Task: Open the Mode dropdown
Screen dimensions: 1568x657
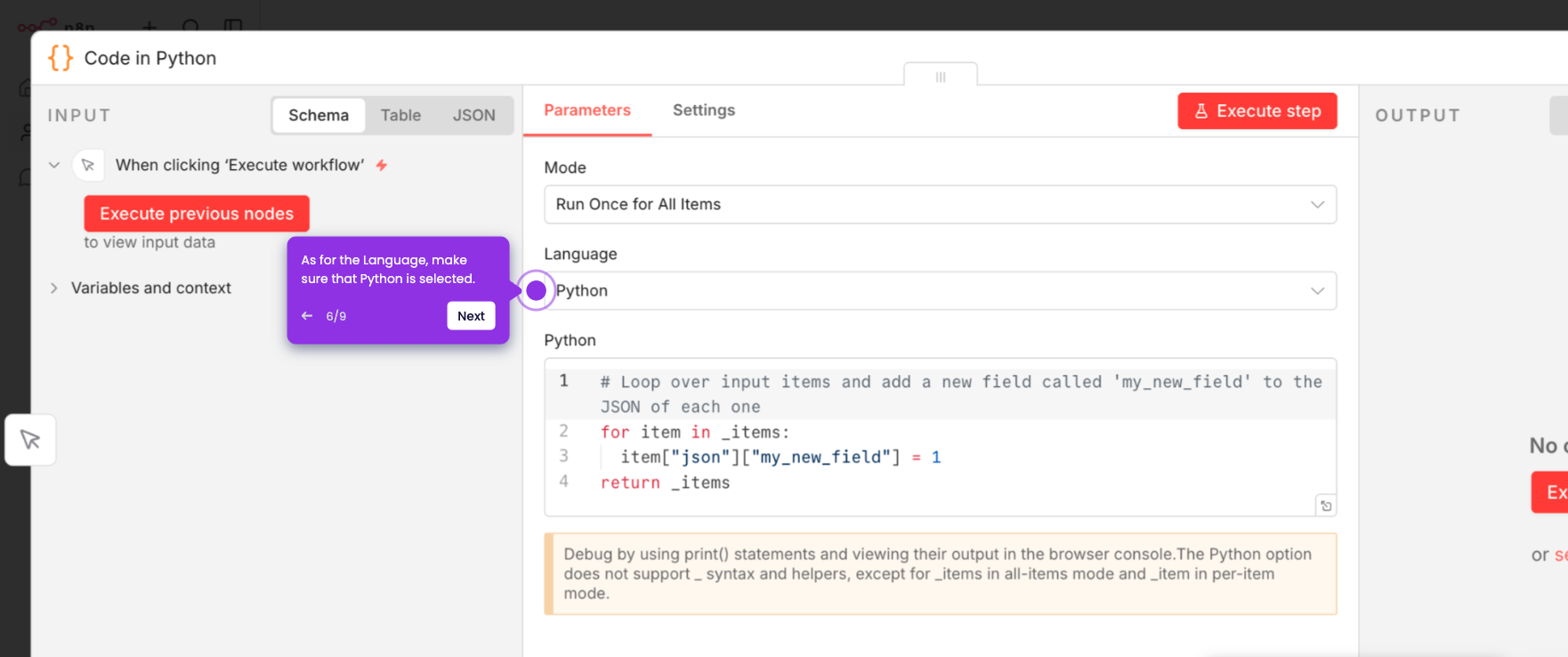Action: (940, 204)
